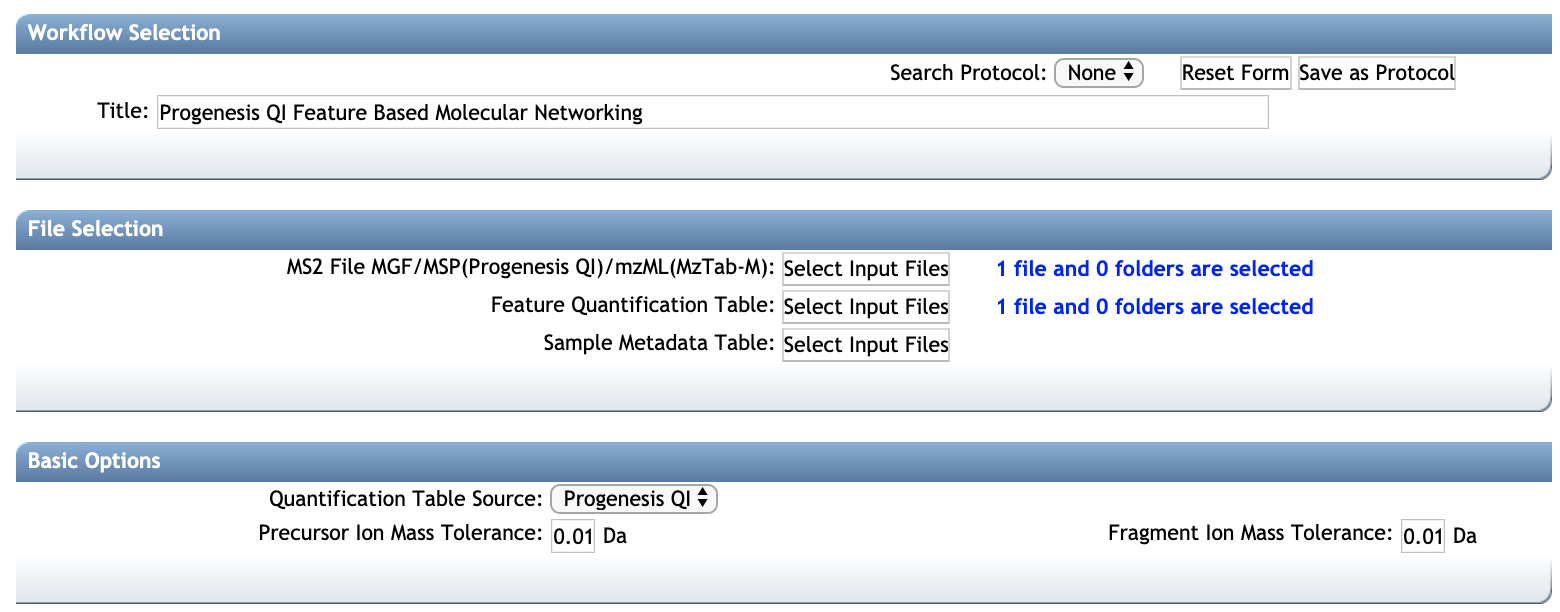Click the Quantification Table Source label
Image resolution: width=1560 pixels, height=612 pixels.
[x=406, y=498]
